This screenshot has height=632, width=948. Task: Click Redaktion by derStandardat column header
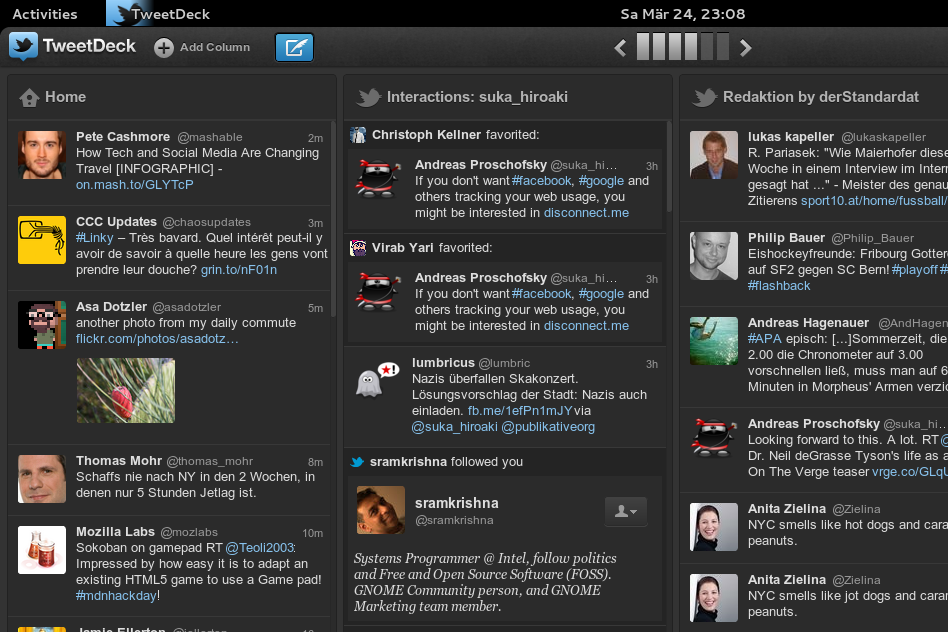820,97
